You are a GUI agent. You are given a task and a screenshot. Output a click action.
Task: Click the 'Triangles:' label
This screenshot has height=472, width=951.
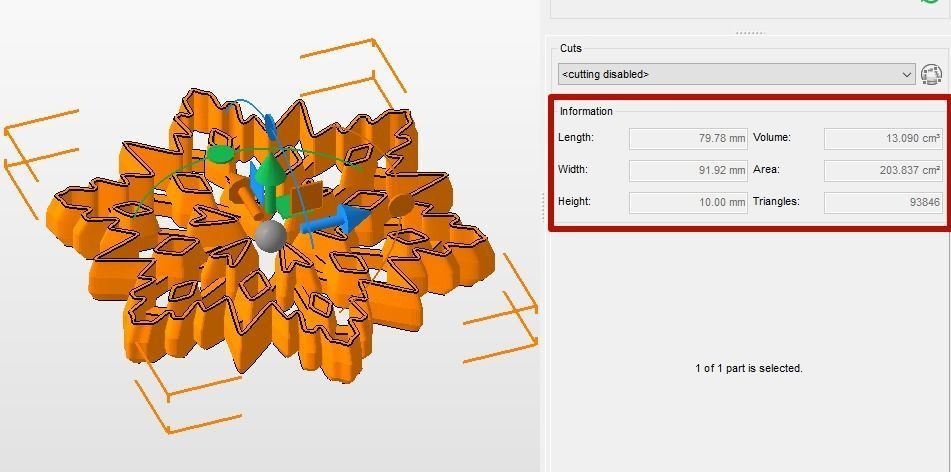coord(776,201)
